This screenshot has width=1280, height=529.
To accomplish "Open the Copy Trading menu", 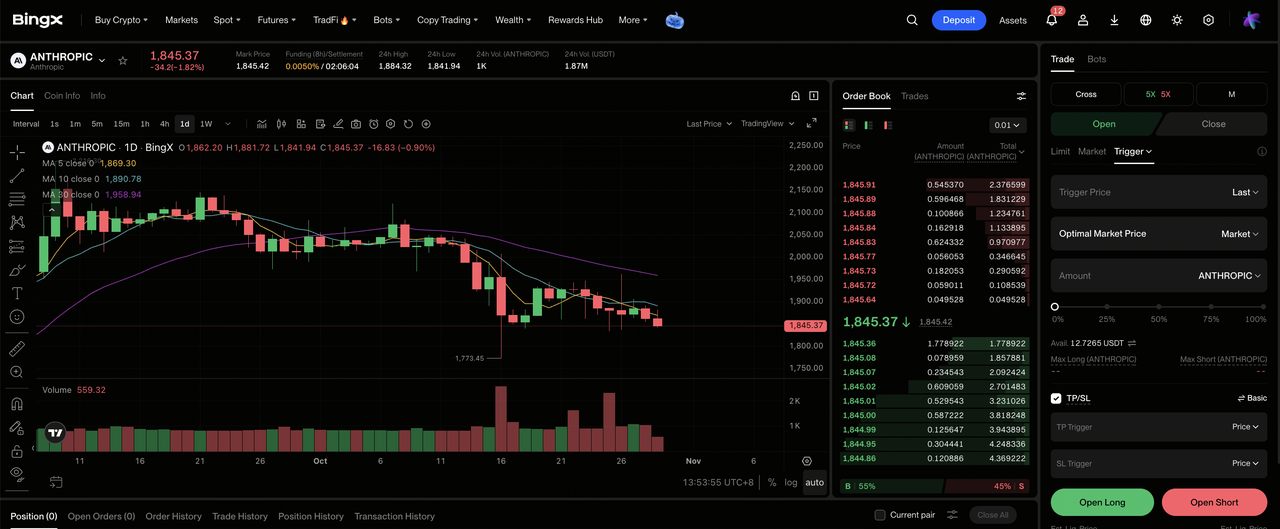I will [447, 20].
